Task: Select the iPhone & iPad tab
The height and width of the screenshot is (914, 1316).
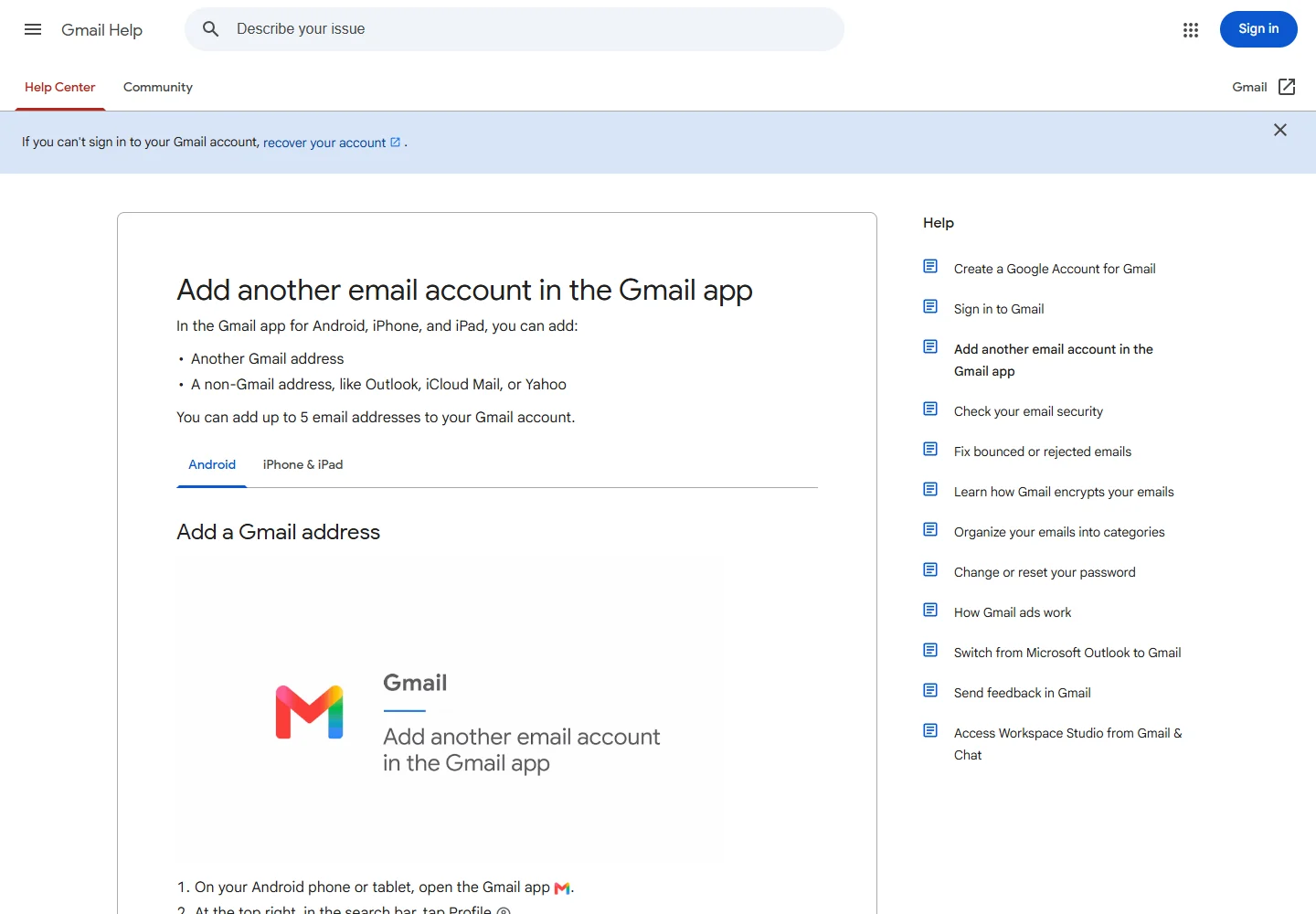Action: click(x=303, y=465)
